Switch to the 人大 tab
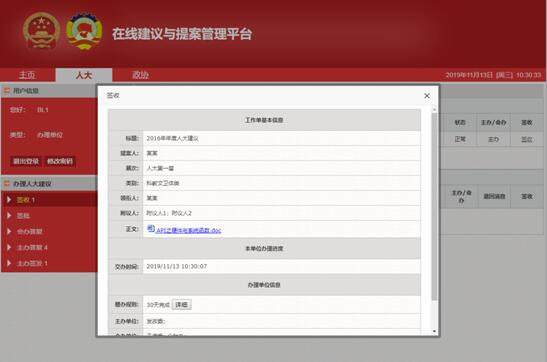The height and width of the screenshot is (362, 547). tap(84, 75)
